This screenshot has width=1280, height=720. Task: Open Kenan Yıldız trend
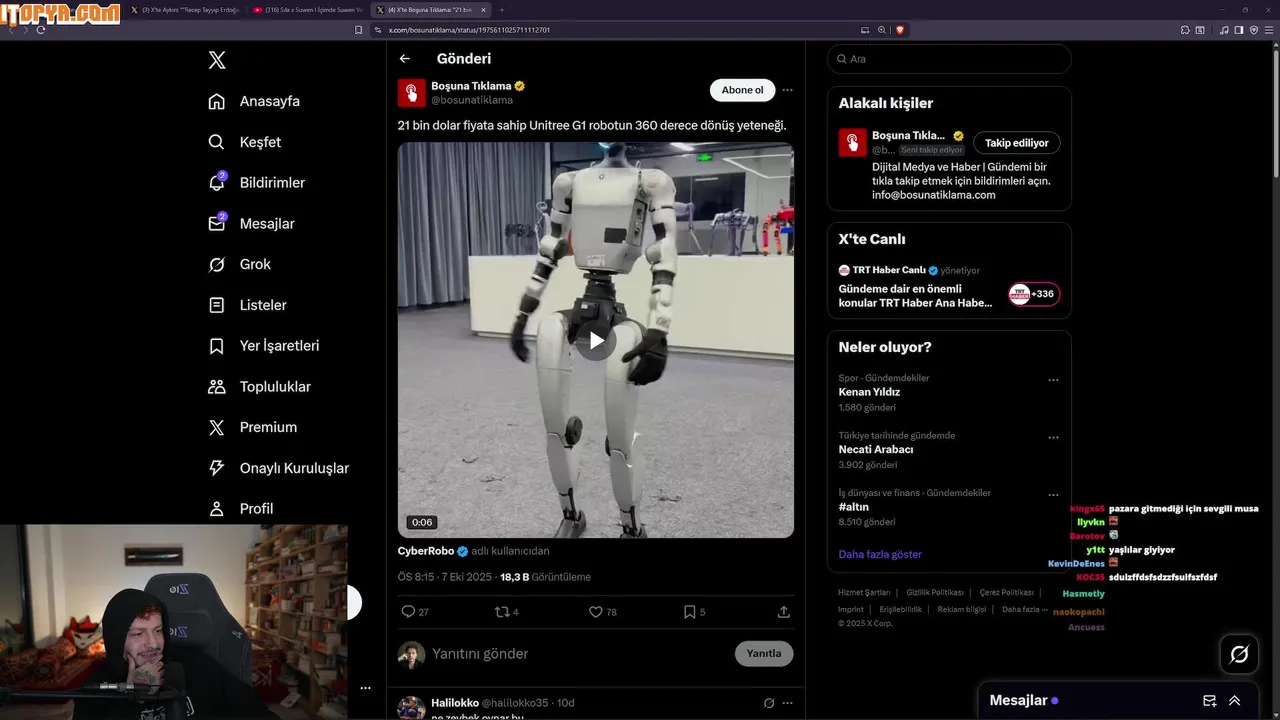point(869,392)
